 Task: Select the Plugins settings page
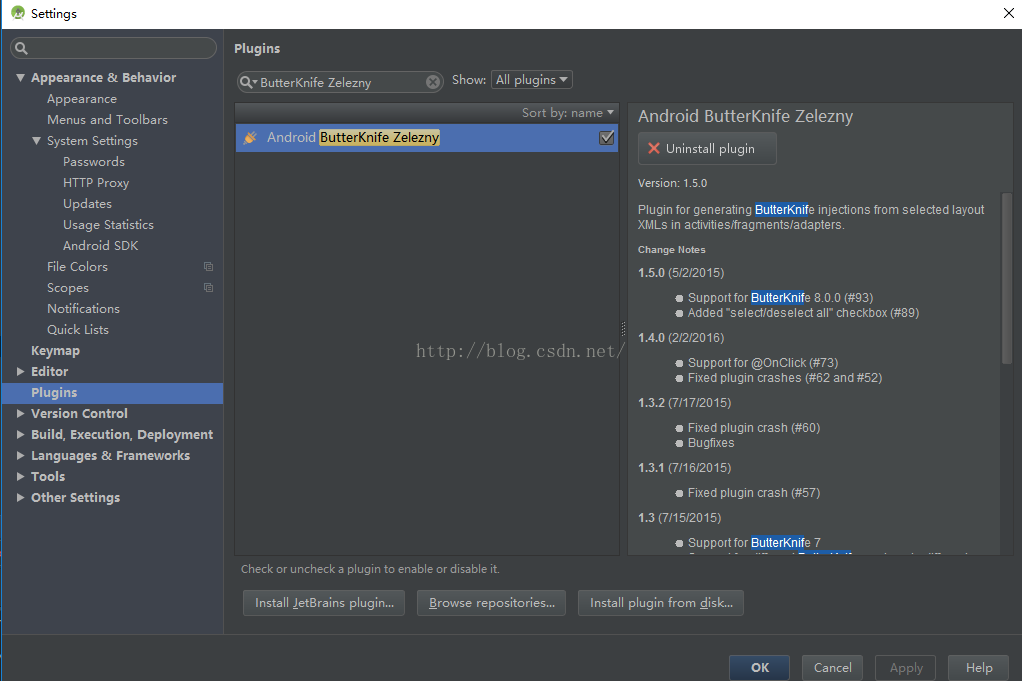[x=112, y=392]
